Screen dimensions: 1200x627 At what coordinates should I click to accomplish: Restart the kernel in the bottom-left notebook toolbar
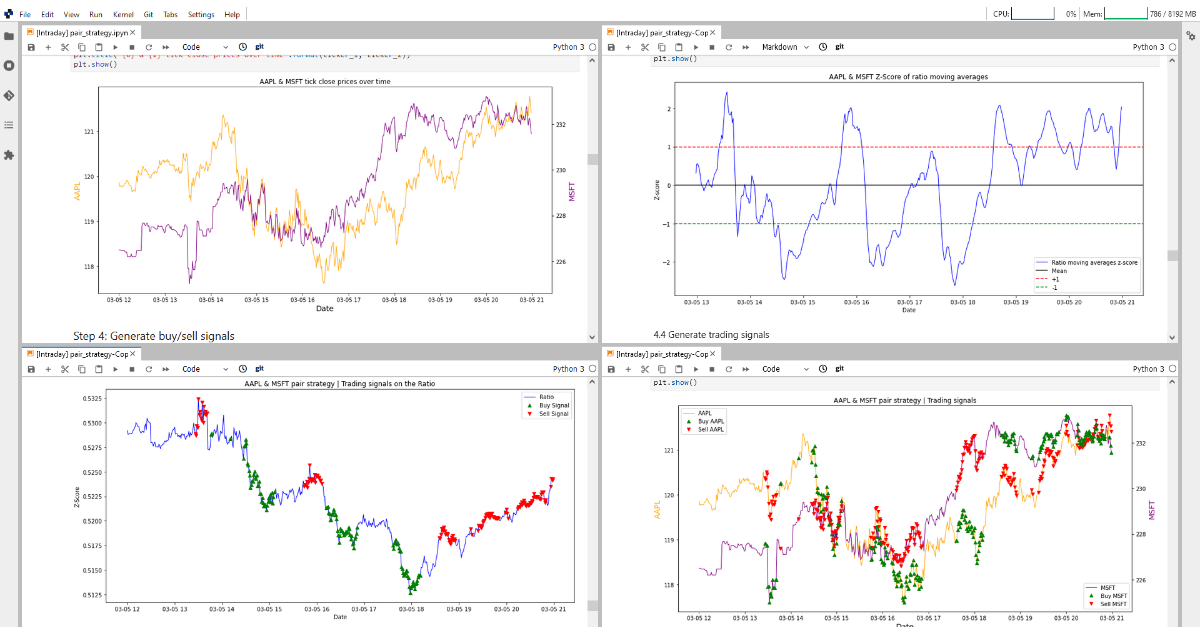[x=149, y=369]
